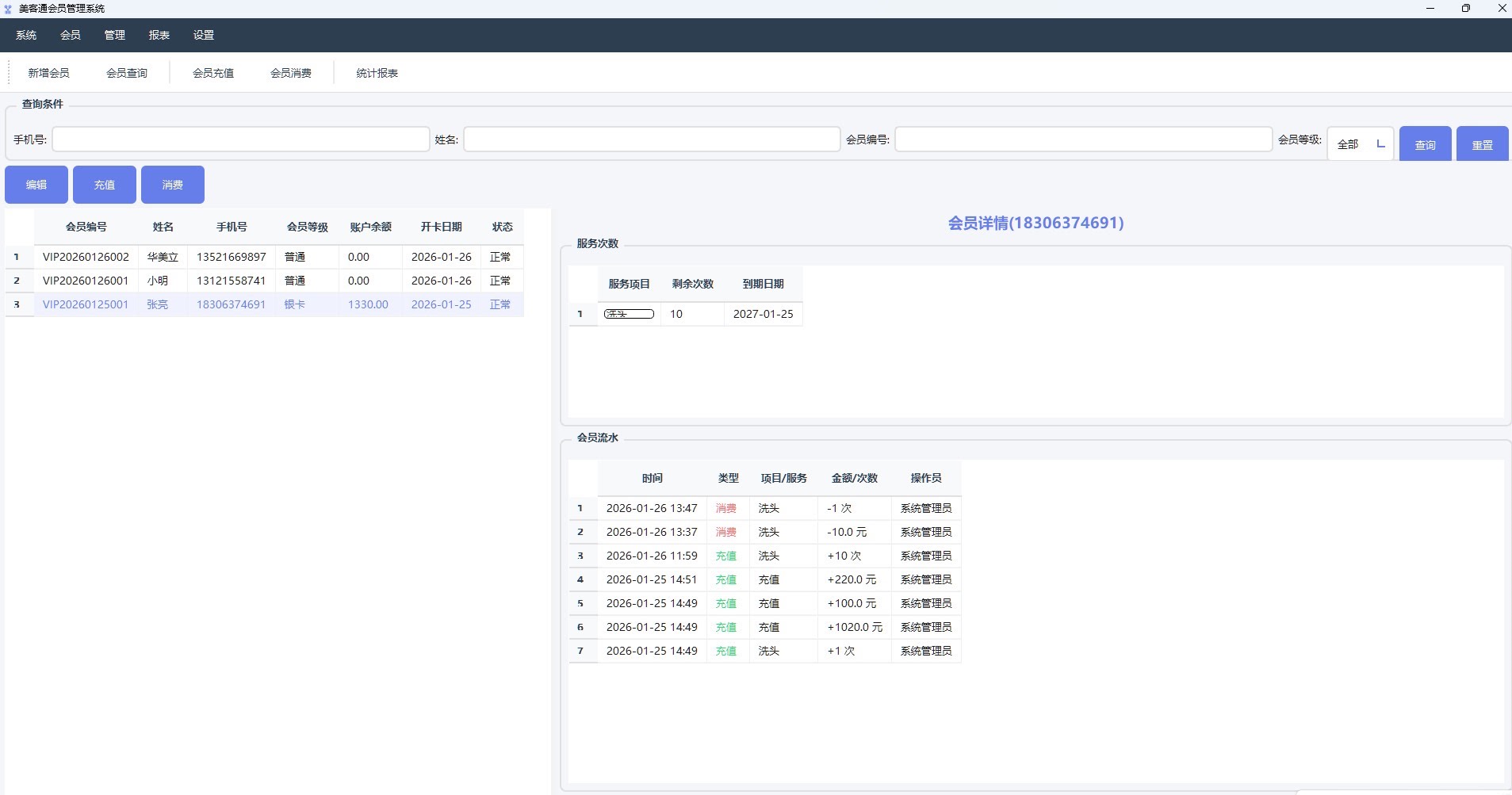Screen dimensions: 1512x795
Task: Sort by 账户余额 column header
Action: 370,227
